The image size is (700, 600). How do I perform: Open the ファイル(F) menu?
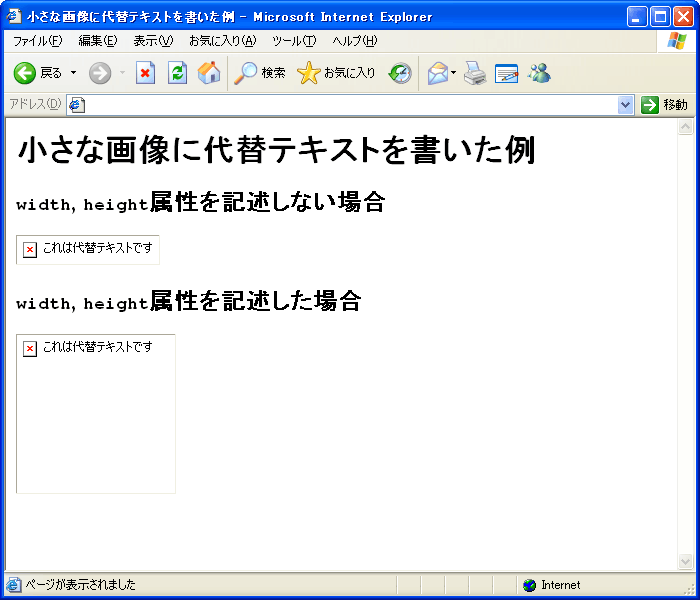click(37, 41)
